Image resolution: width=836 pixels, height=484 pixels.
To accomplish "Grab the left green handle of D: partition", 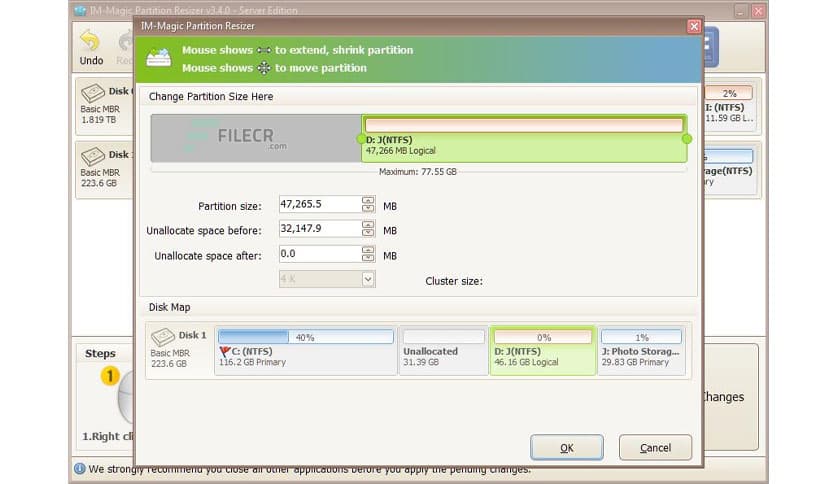I will tap(361, 139).
